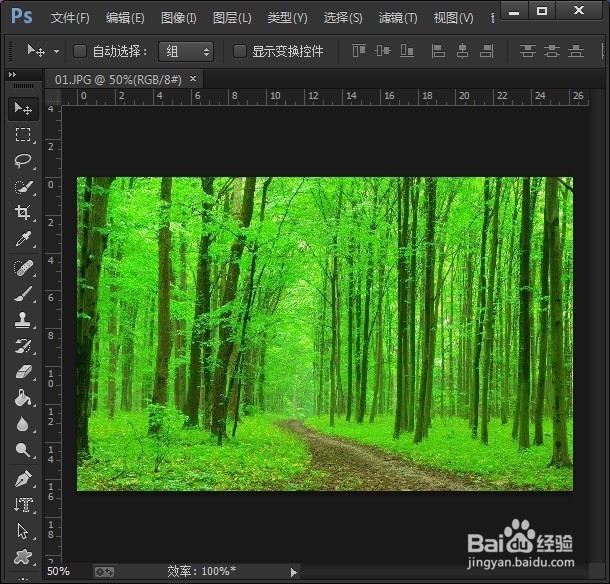610x584 pixels.
Task: Open the 文件(F) menu
Action: (x=70, y=18)
